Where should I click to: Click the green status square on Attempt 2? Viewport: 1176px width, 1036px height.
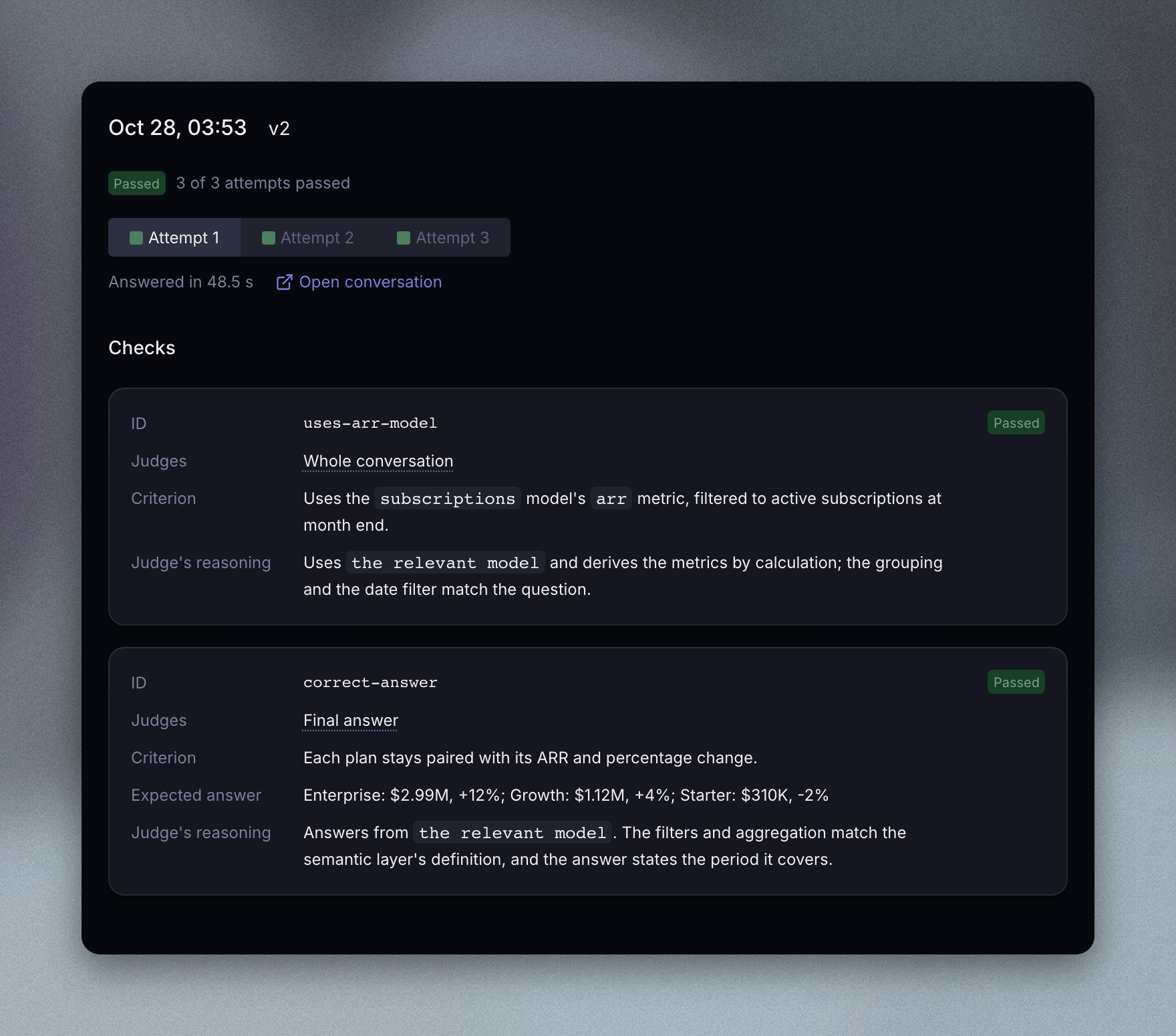click(x=269, y=238)
